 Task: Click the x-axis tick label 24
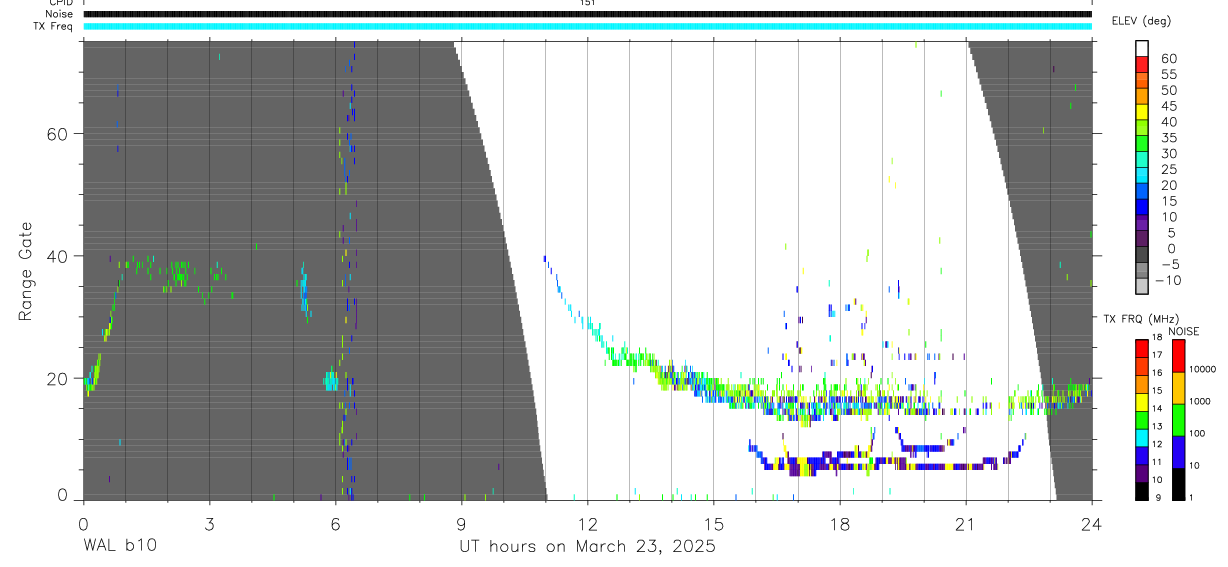(1092, 523)
